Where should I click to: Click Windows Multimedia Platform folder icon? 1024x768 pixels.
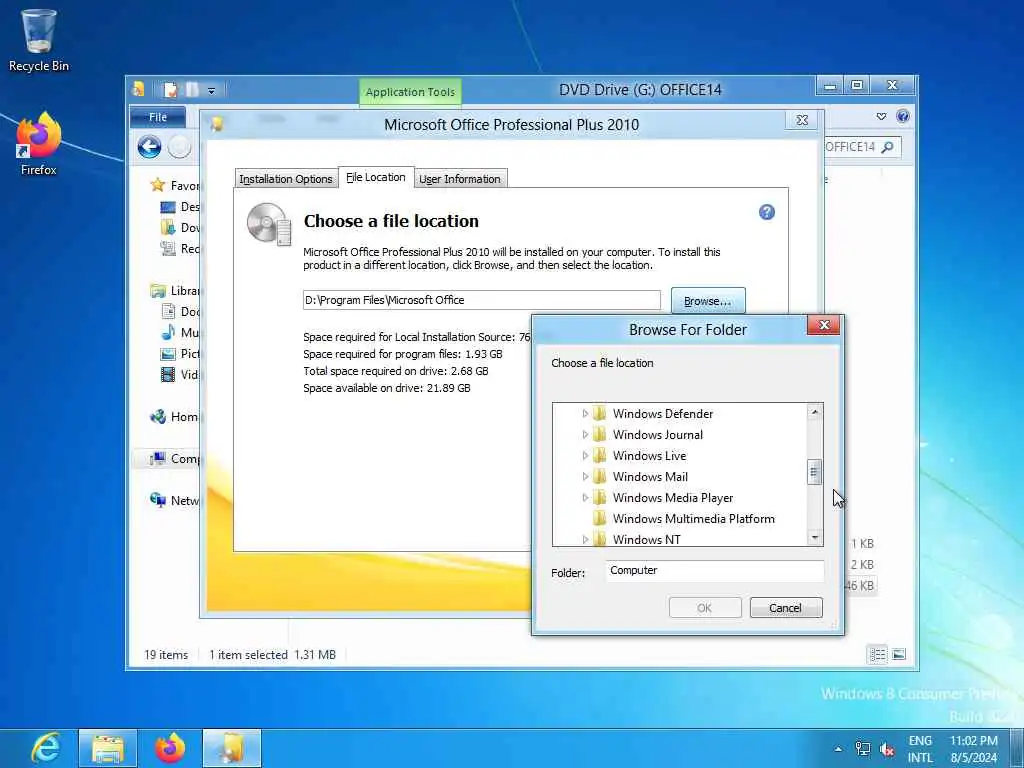(x=599, y=519)
